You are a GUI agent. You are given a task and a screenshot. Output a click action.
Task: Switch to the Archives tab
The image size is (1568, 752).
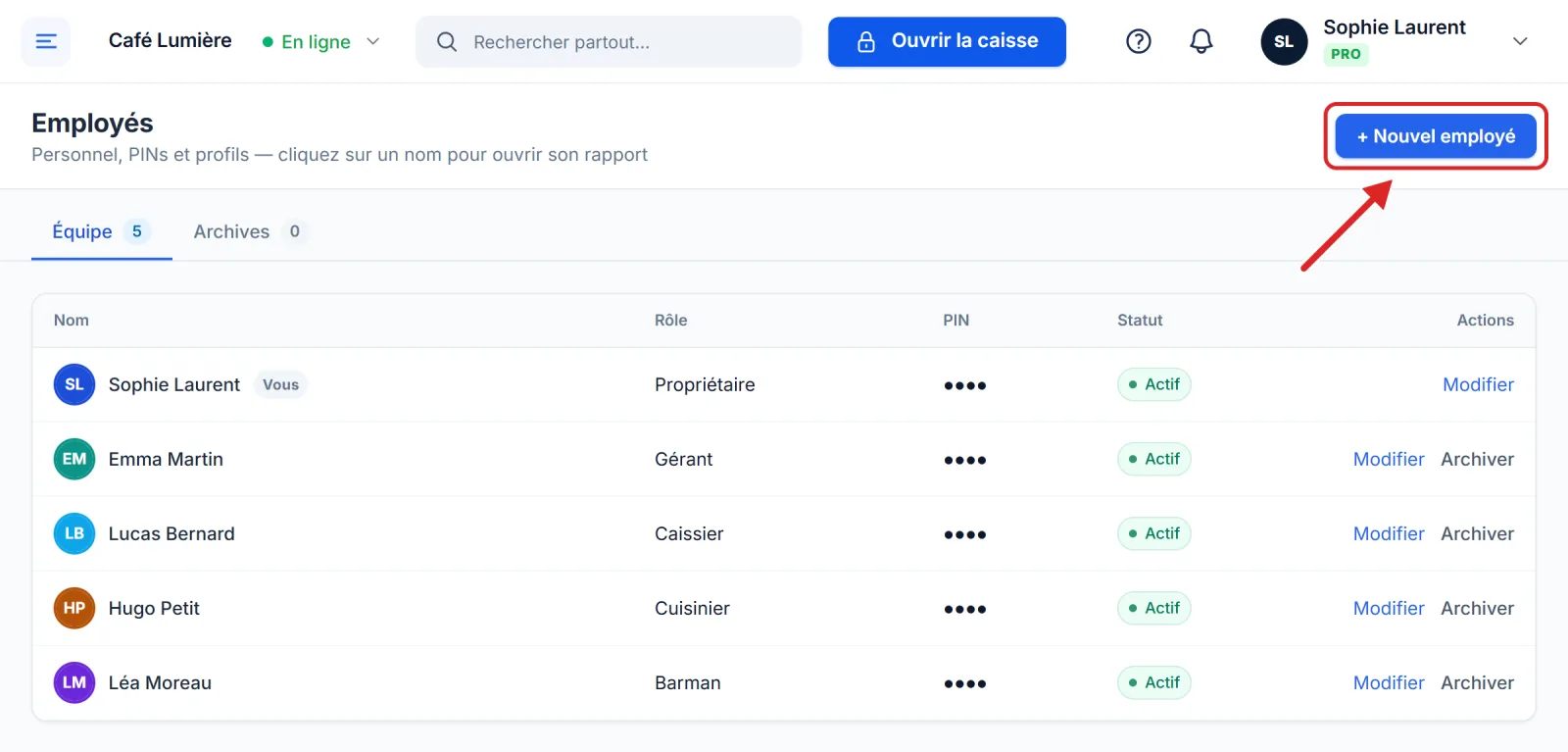point(251,231)
